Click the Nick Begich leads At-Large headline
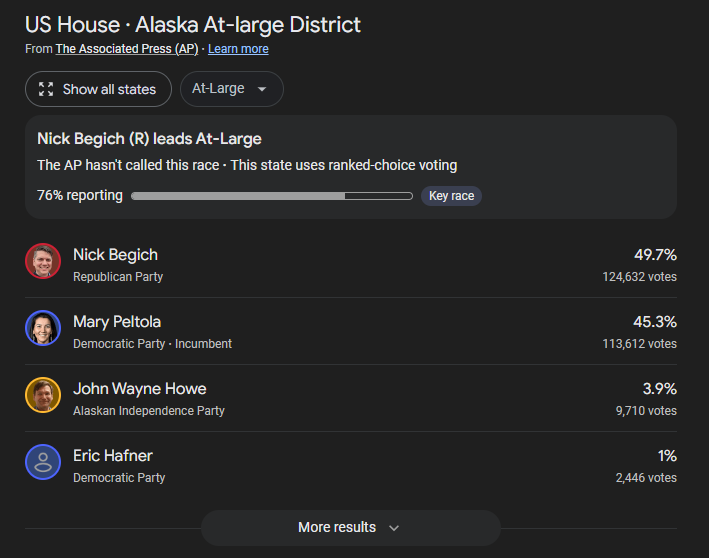Screen dimensions: 709x558 click(x=149, y=138)
